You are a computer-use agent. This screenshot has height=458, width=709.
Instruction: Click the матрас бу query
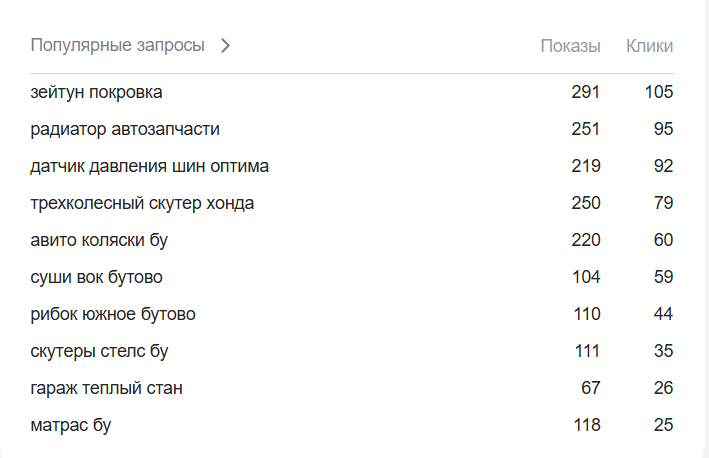70,425
